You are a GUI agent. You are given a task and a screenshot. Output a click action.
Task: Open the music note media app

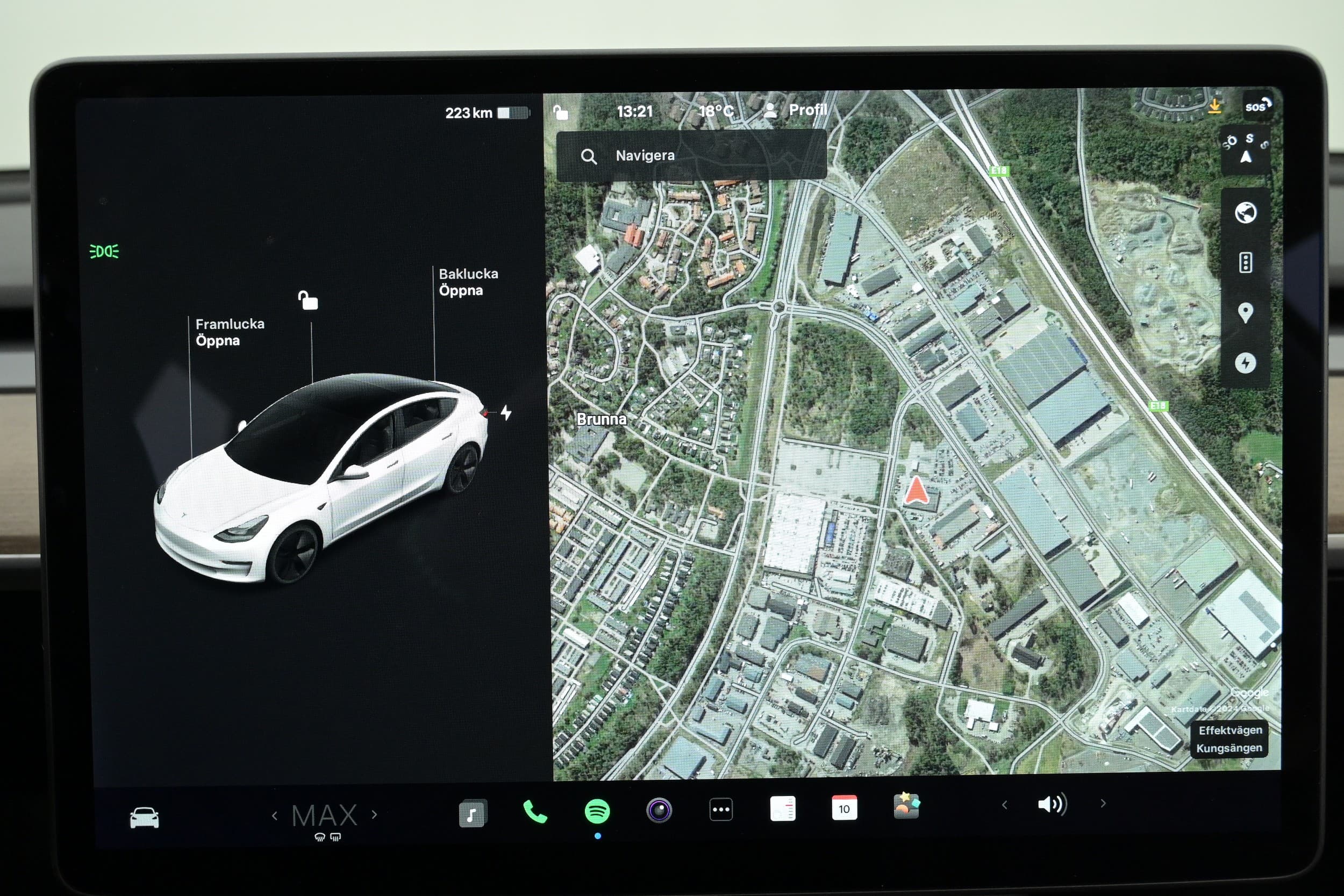coord(473,813)
